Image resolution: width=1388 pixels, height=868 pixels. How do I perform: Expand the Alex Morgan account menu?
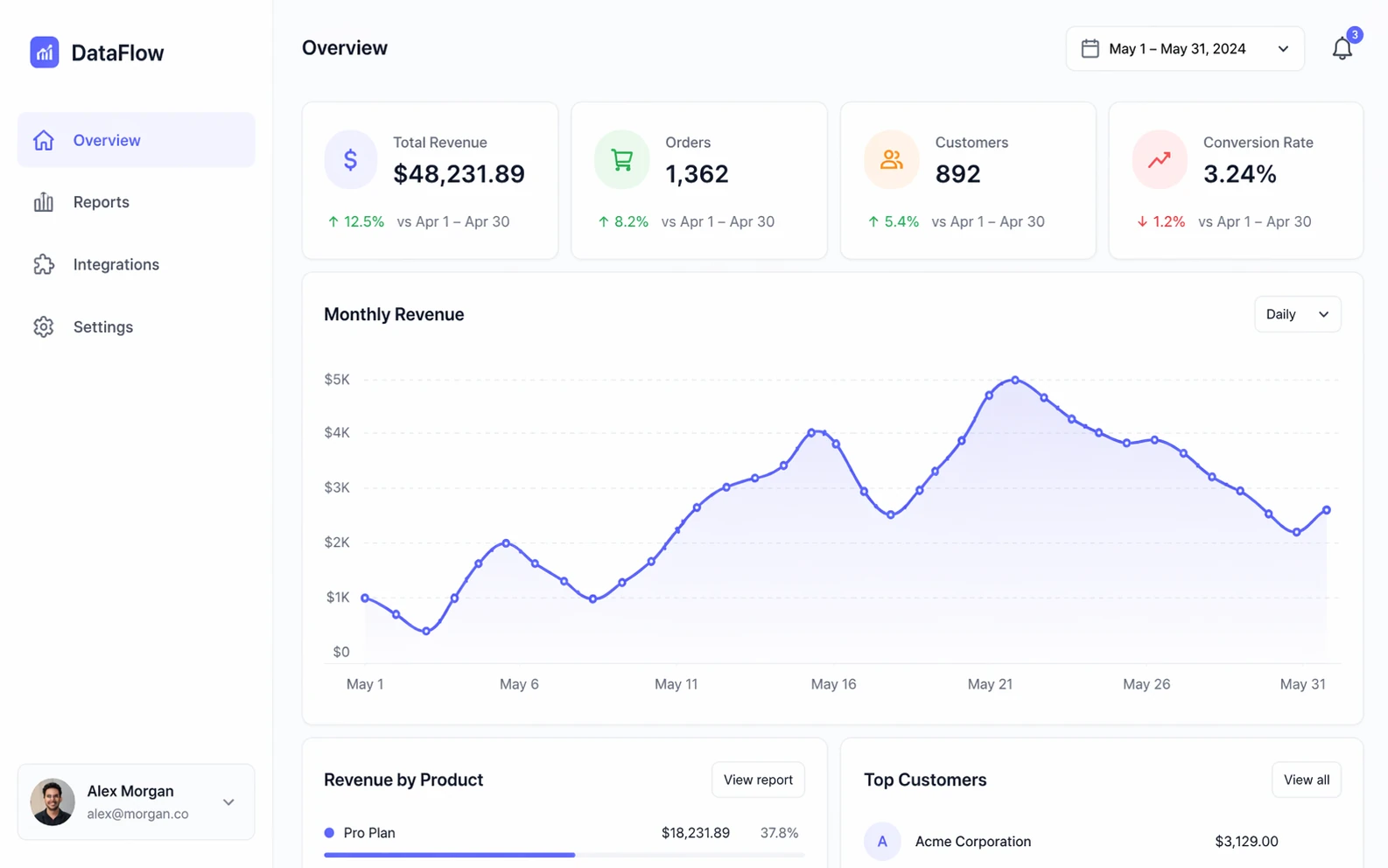coord(228,801)
